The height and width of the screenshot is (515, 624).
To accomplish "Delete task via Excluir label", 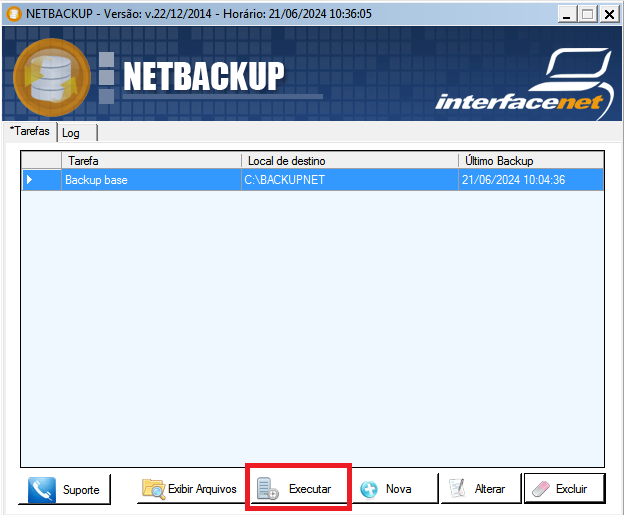I will point(571,489).
